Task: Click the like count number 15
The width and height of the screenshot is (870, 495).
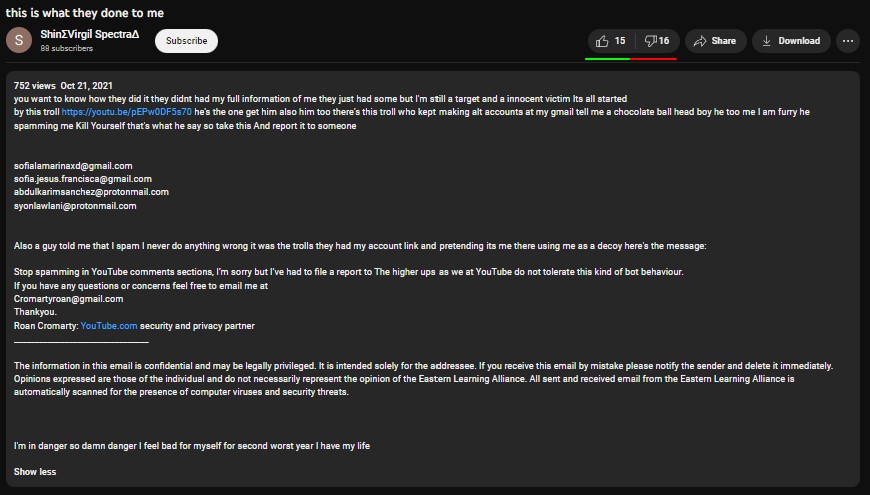Action: [620, 41]
